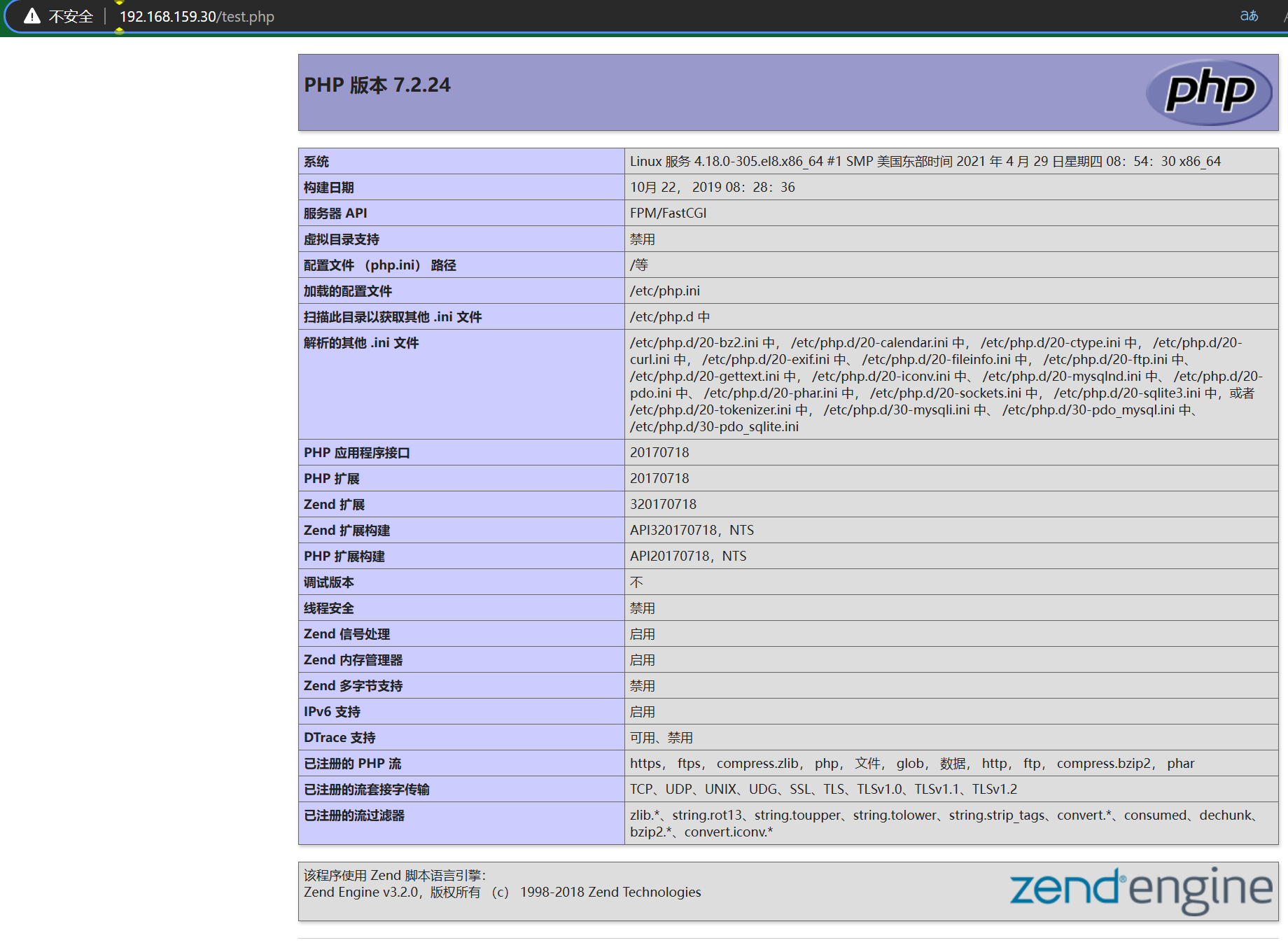1288x945 pixels.
Task: Click the API20170718, NTS value
Action: (x=689, y=556)
